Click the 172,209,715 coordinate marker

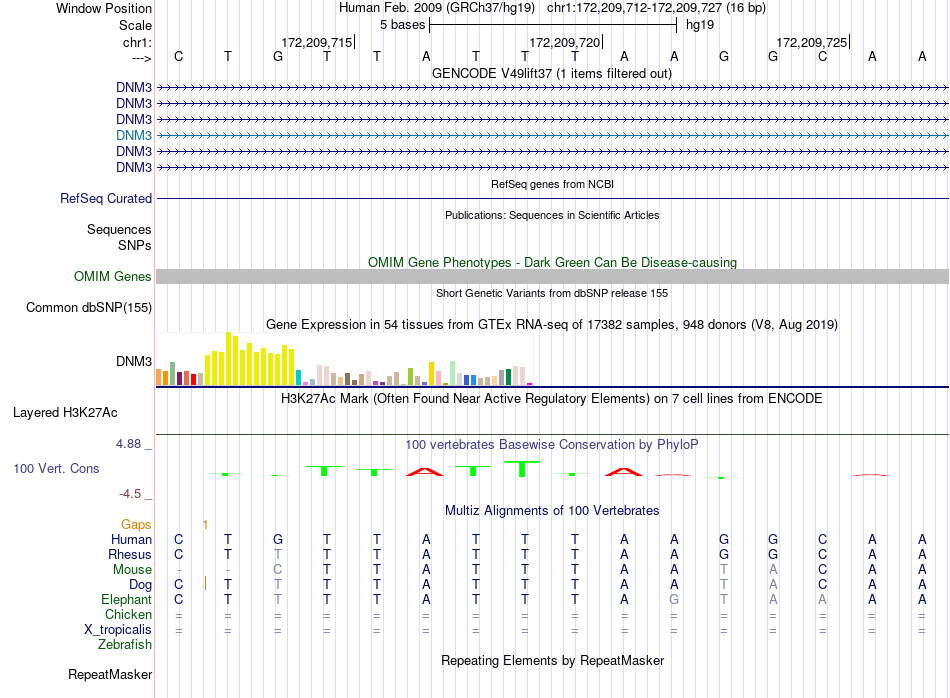(317, 42)
